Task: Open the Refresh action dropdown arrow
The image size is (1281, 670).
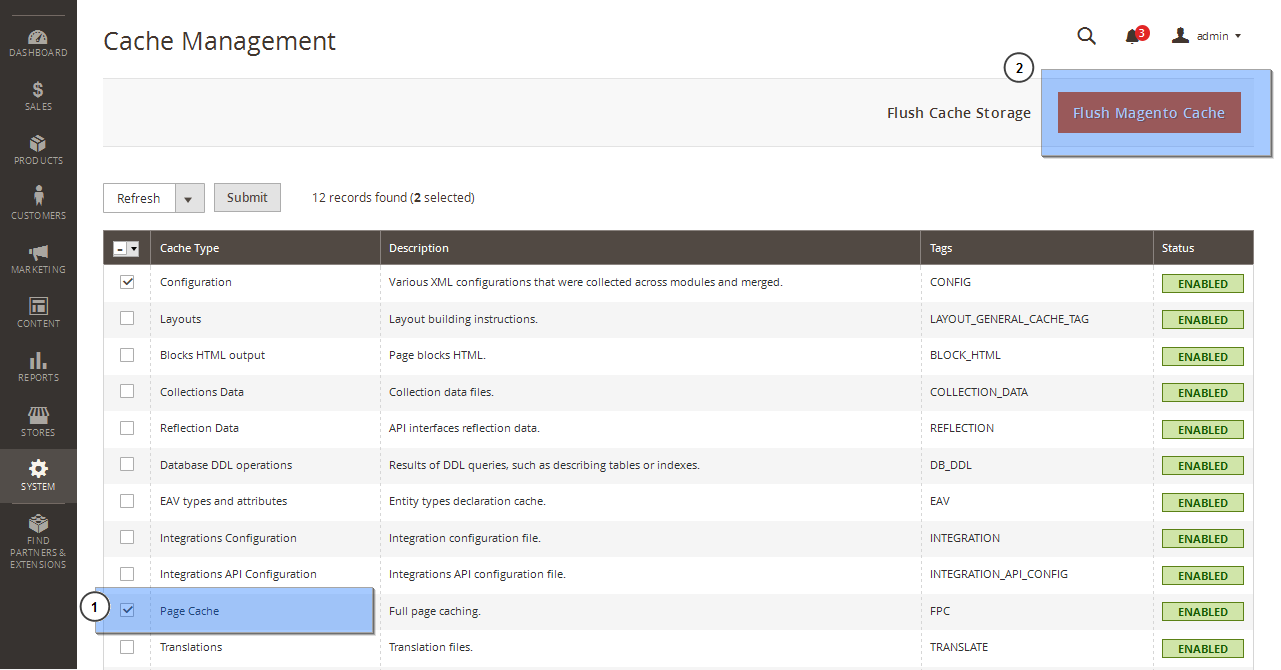Action: [x=190, y=198]
